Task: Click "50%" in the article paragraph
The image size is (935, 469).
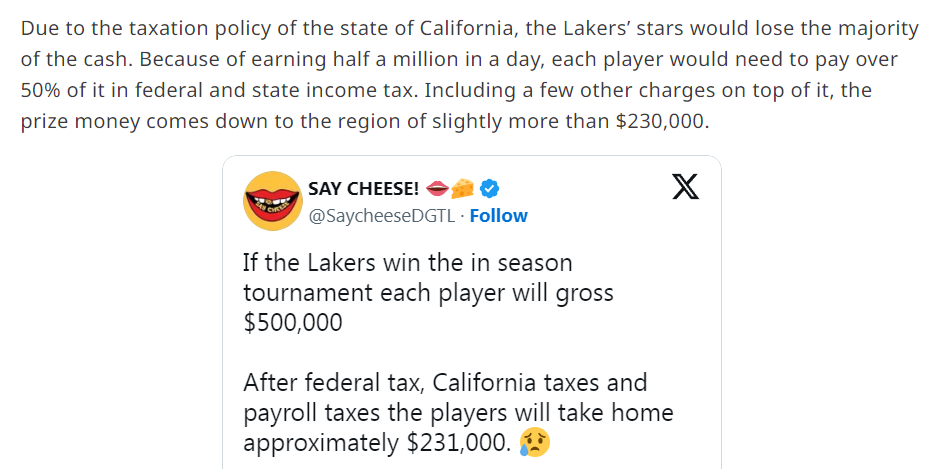Action: pos(42,90)
